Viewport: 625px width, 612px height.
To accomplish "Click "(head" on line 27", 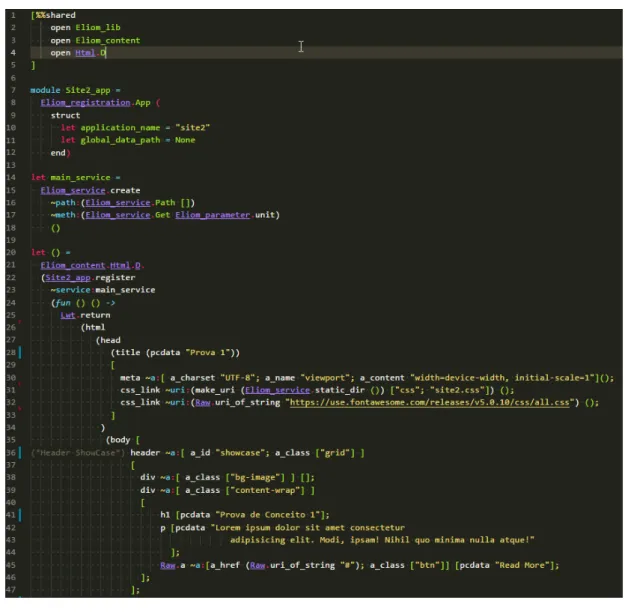I will pos(108,340).
